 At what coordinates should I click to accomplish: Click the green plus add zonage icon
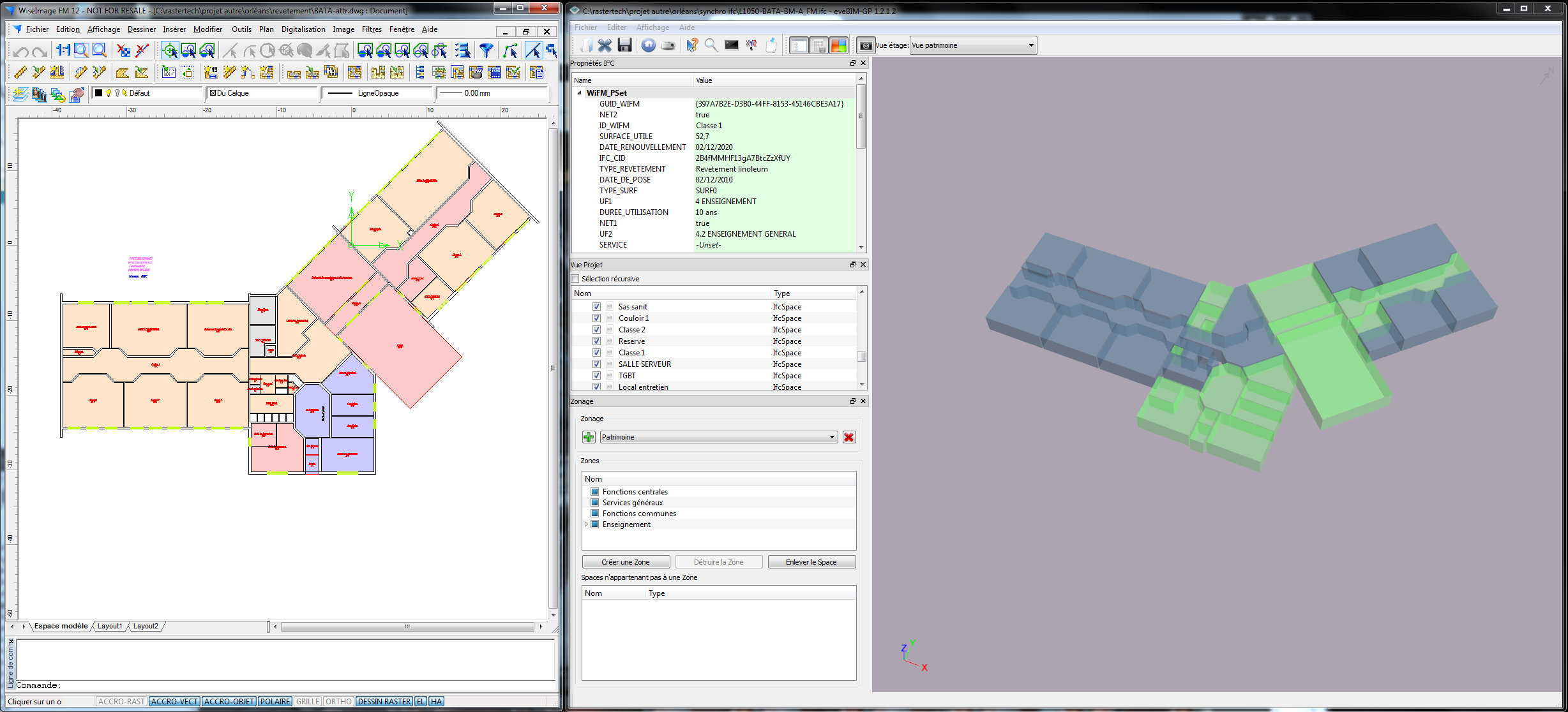[x=589, y=437]
